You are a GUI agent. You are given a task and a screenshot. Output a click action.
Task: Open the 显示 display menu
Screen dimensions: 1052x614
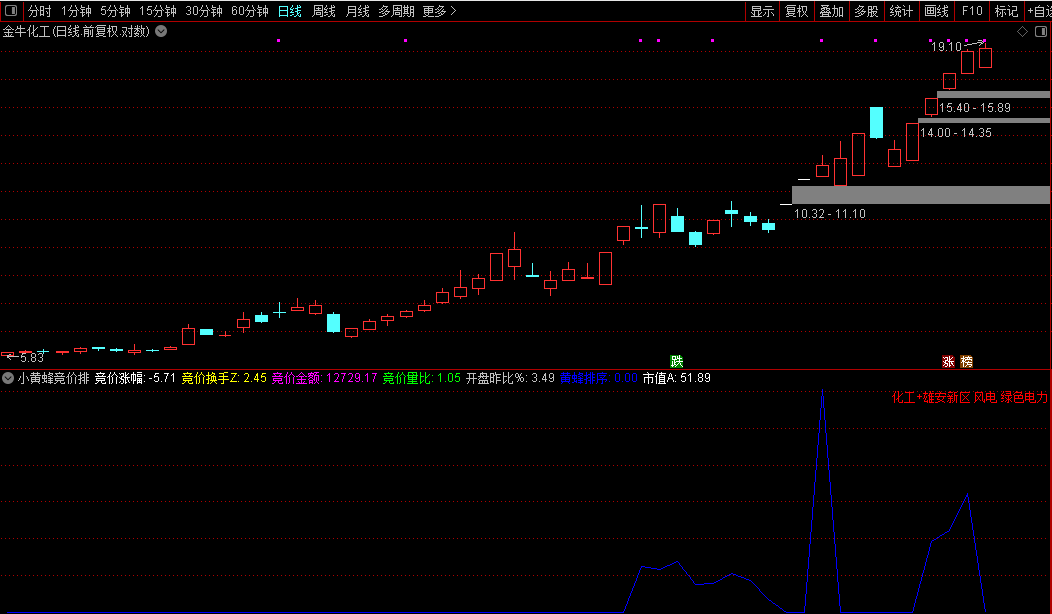(762, 11)
